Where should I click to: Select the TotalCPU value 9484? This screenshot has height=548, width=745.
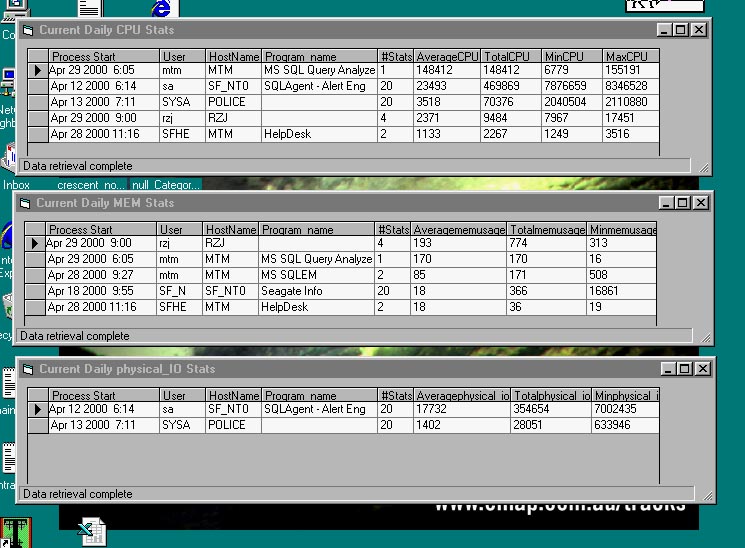511,118
